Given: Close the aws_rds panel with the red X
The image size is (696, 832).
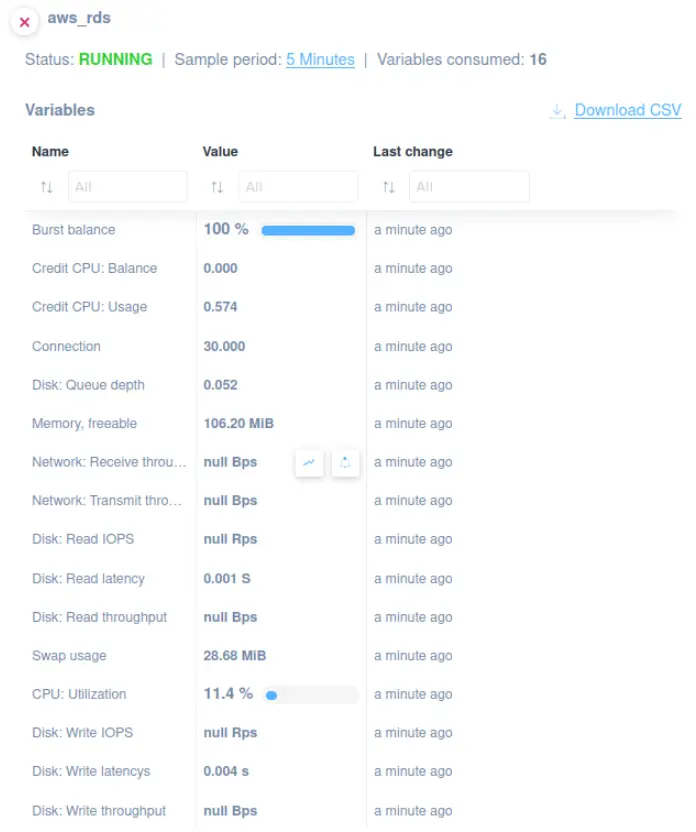Looking at the screenshot, I should tap(24, 22).
